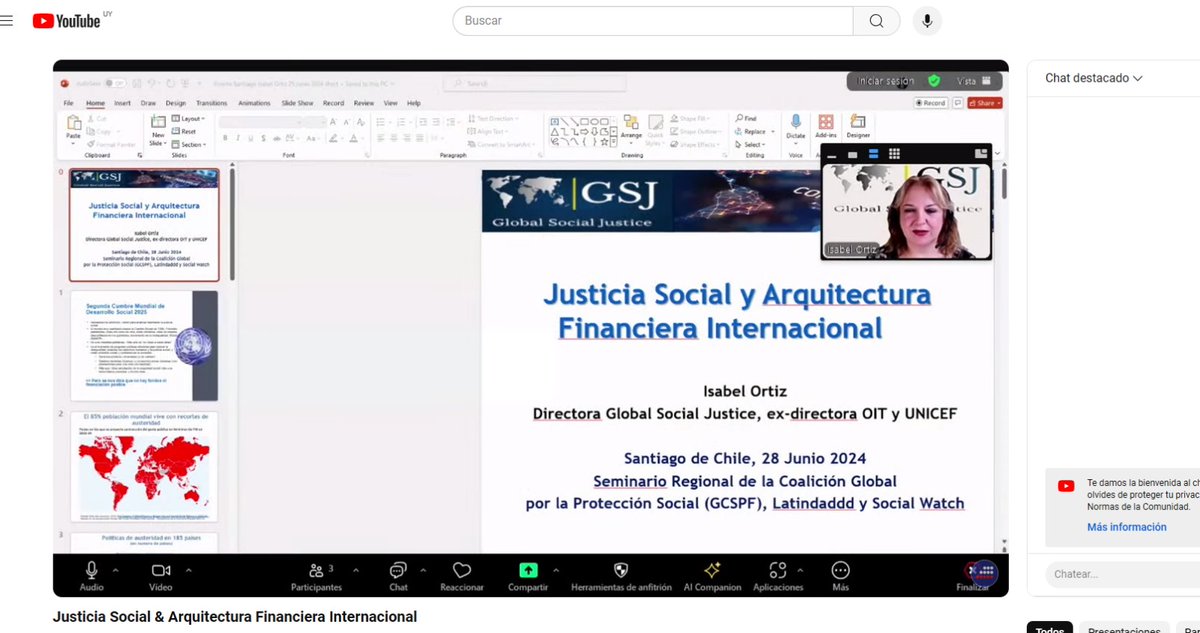Screen dimensions: 1200x633
Task: Click the slide thumbnail panel scrollbar
Action: 233,223
